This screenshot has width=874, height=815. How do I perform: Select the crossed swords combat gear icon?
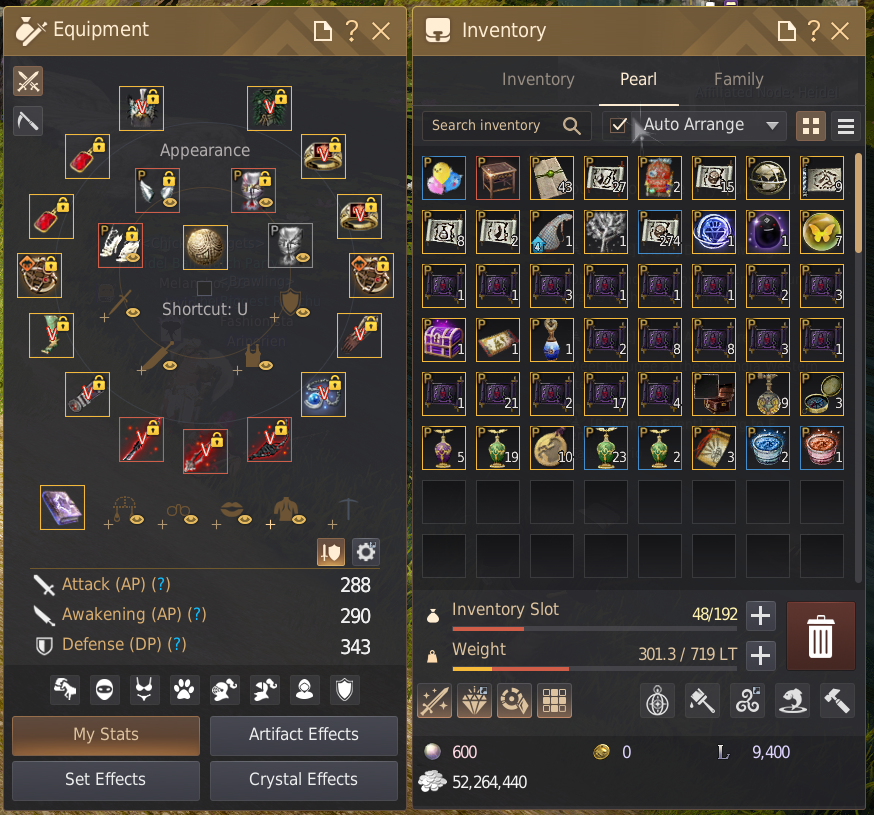coord(28,81)
